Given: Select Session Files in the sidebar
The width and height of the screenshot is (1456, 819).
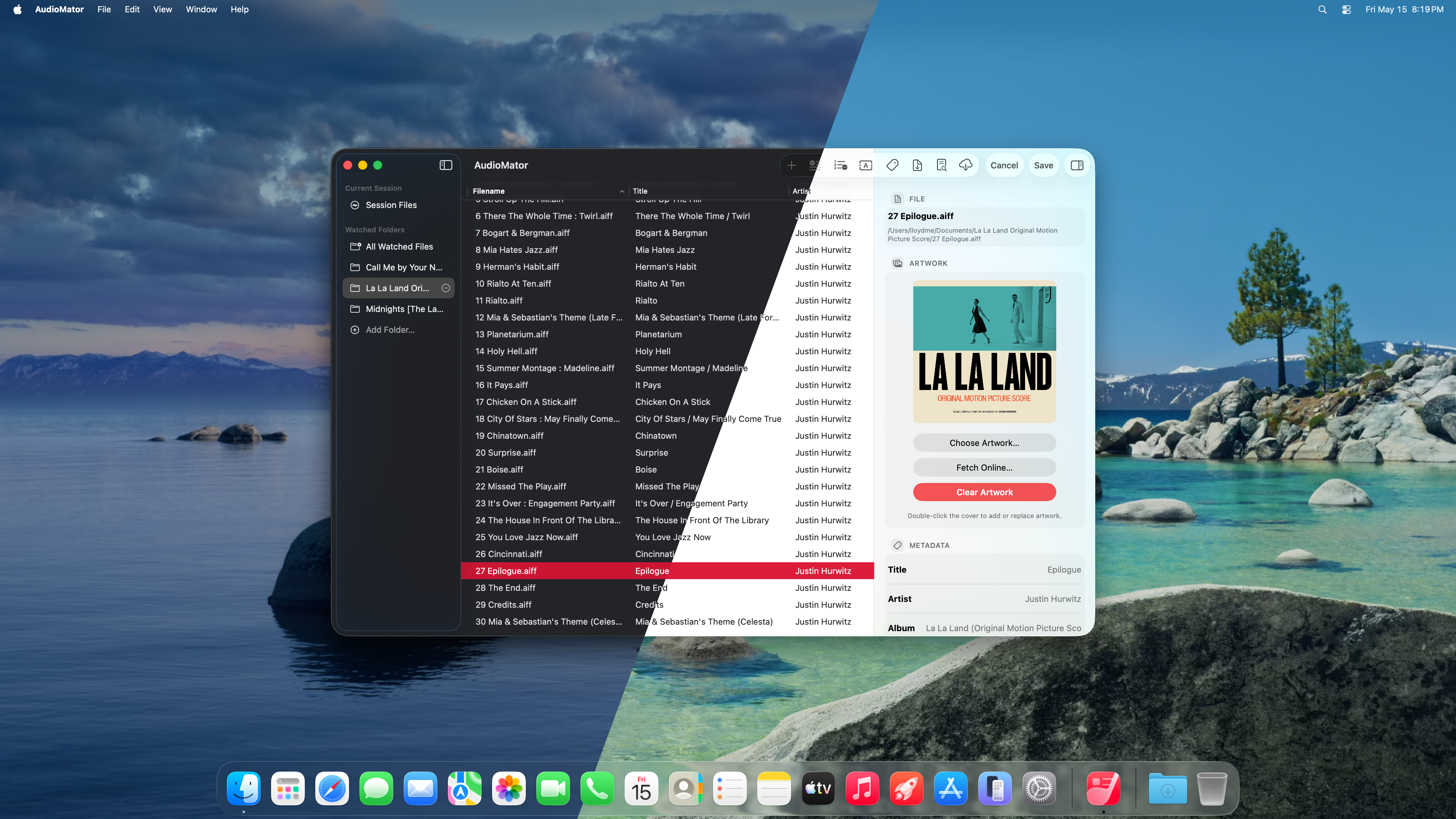Looking at the screenshot, I should pyautogui.click(x=398, y=205).
